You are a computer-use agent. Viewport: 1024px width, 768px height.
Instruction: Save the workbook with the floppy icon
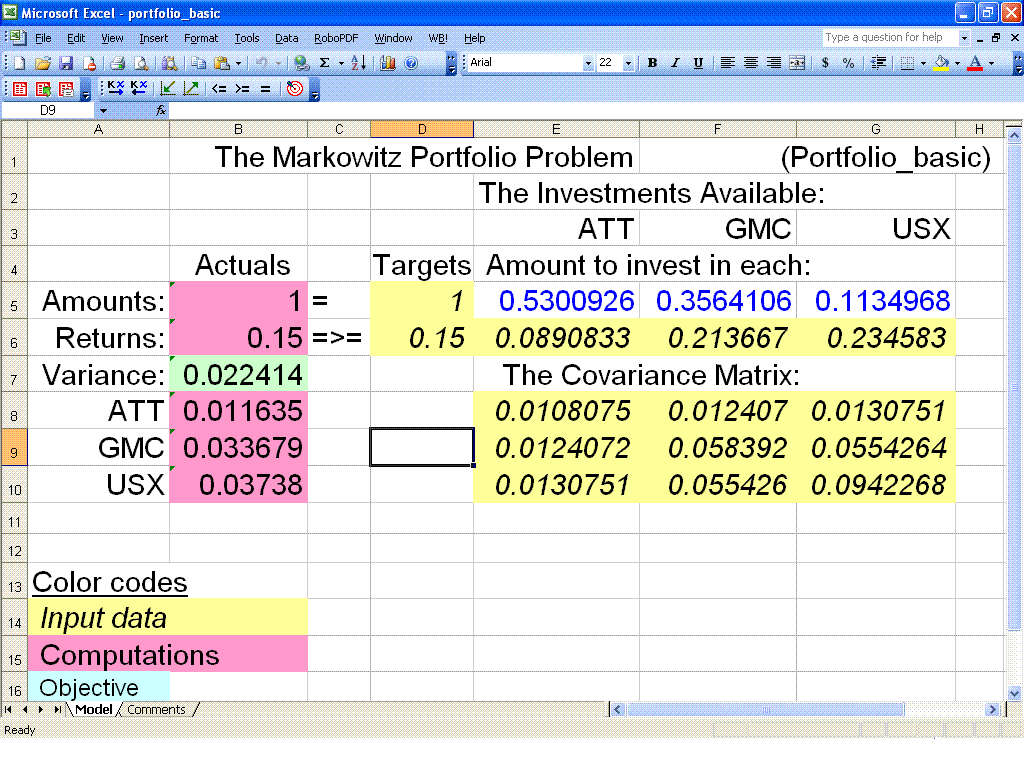66,63
